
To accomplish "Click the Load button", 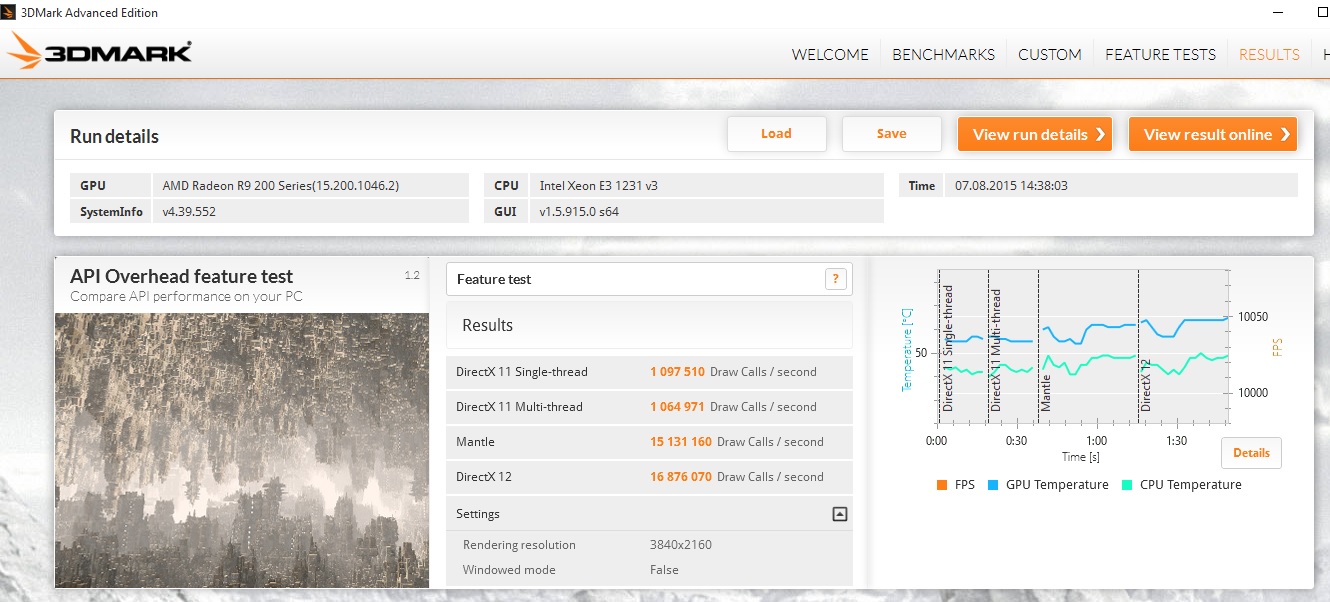I will pos(776,134).
